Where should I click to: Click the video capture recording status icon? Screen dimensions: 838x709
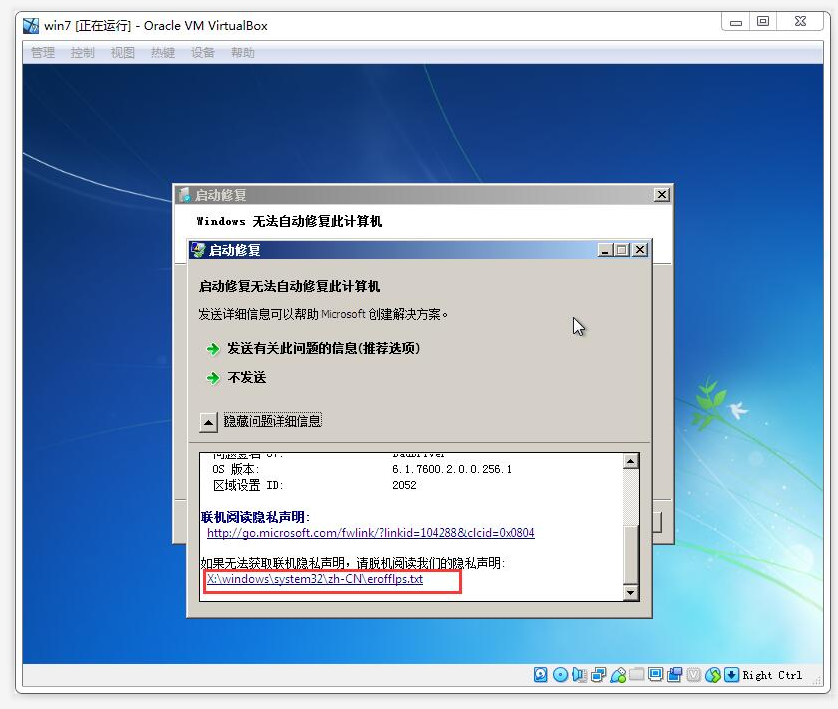click(x=674, y=675)
